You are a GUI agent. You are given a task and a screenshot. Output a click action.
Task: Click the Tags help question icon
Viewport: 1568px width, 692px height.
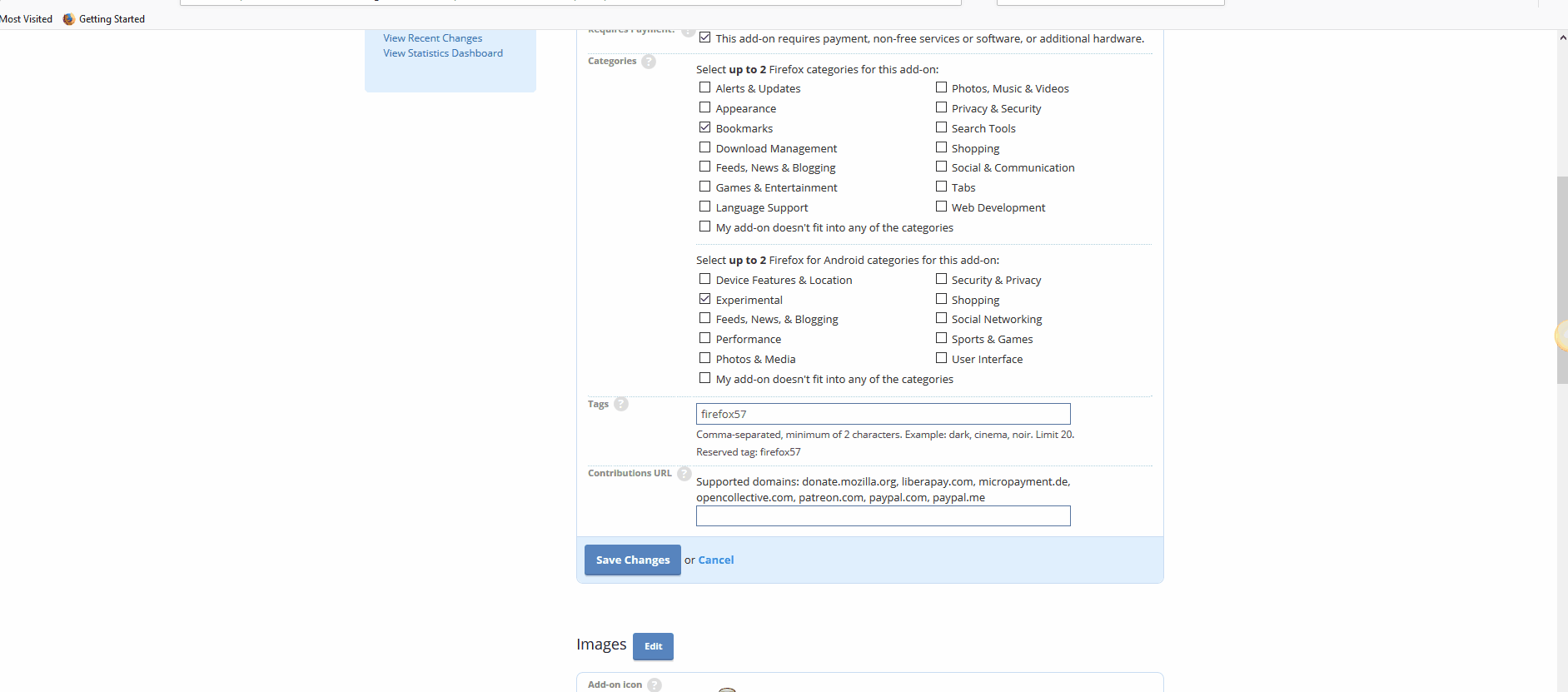pos(621,404)
